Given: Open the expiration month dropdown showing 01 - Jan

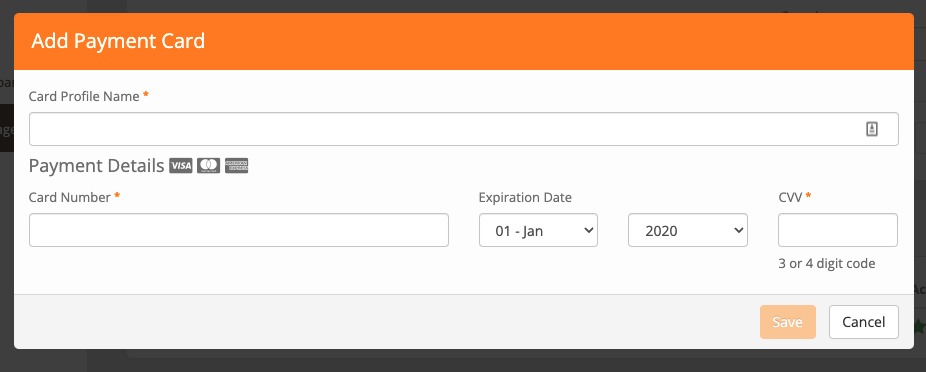Looking at the screenshot, I should click(538, 230).
